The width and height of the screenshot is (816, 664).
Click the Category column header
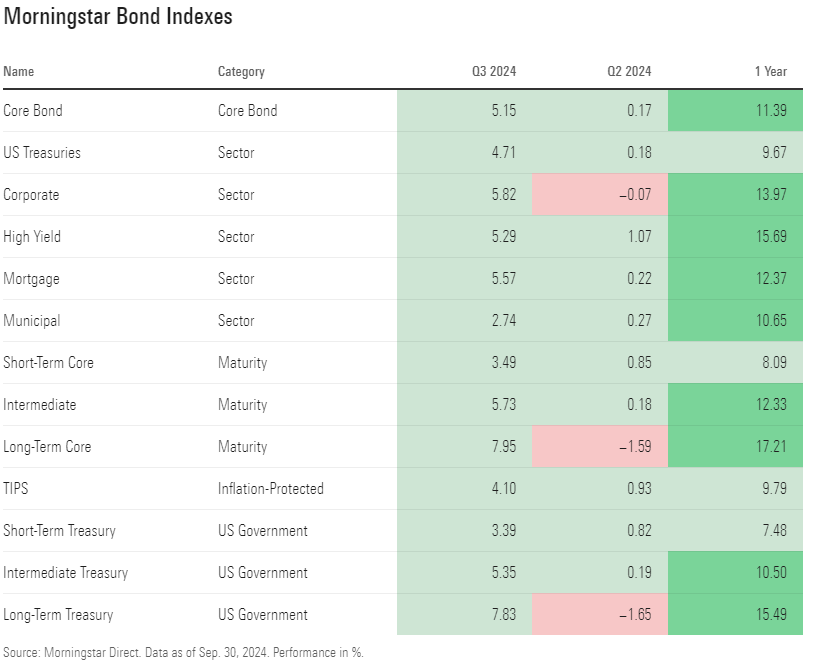tap(241, 72)
